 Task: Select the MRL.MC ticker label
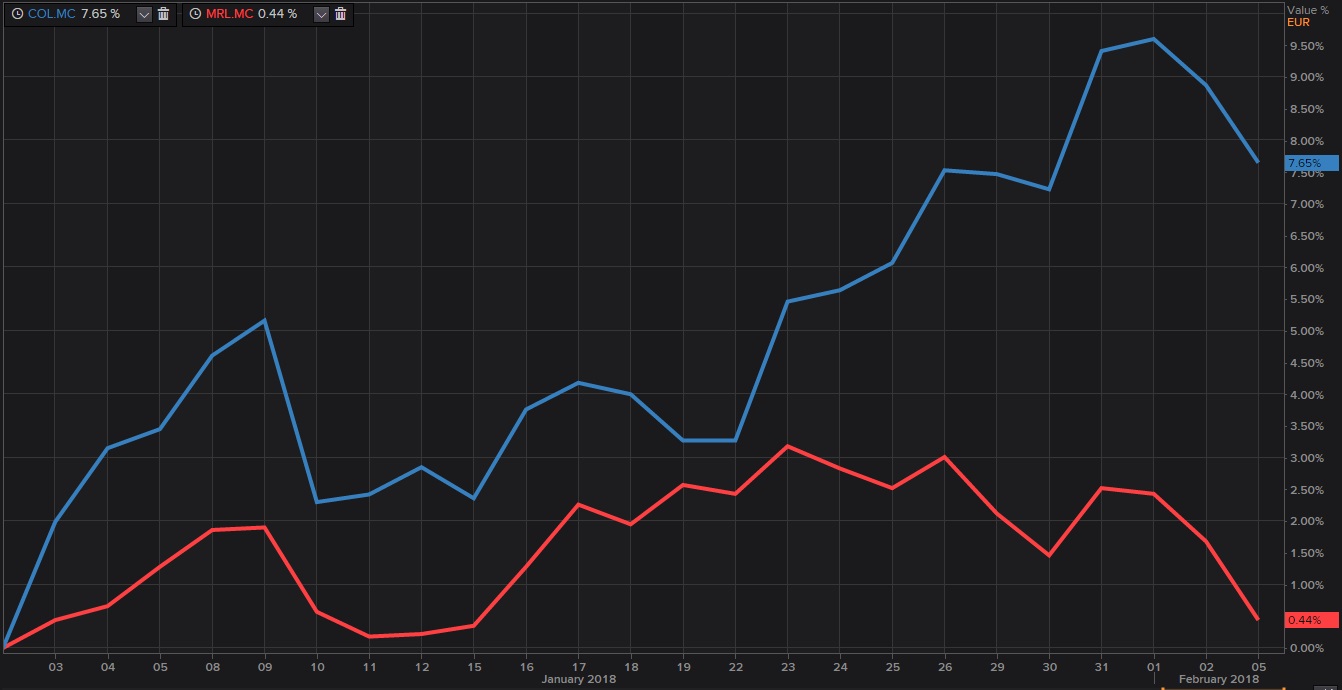[229, 14]
